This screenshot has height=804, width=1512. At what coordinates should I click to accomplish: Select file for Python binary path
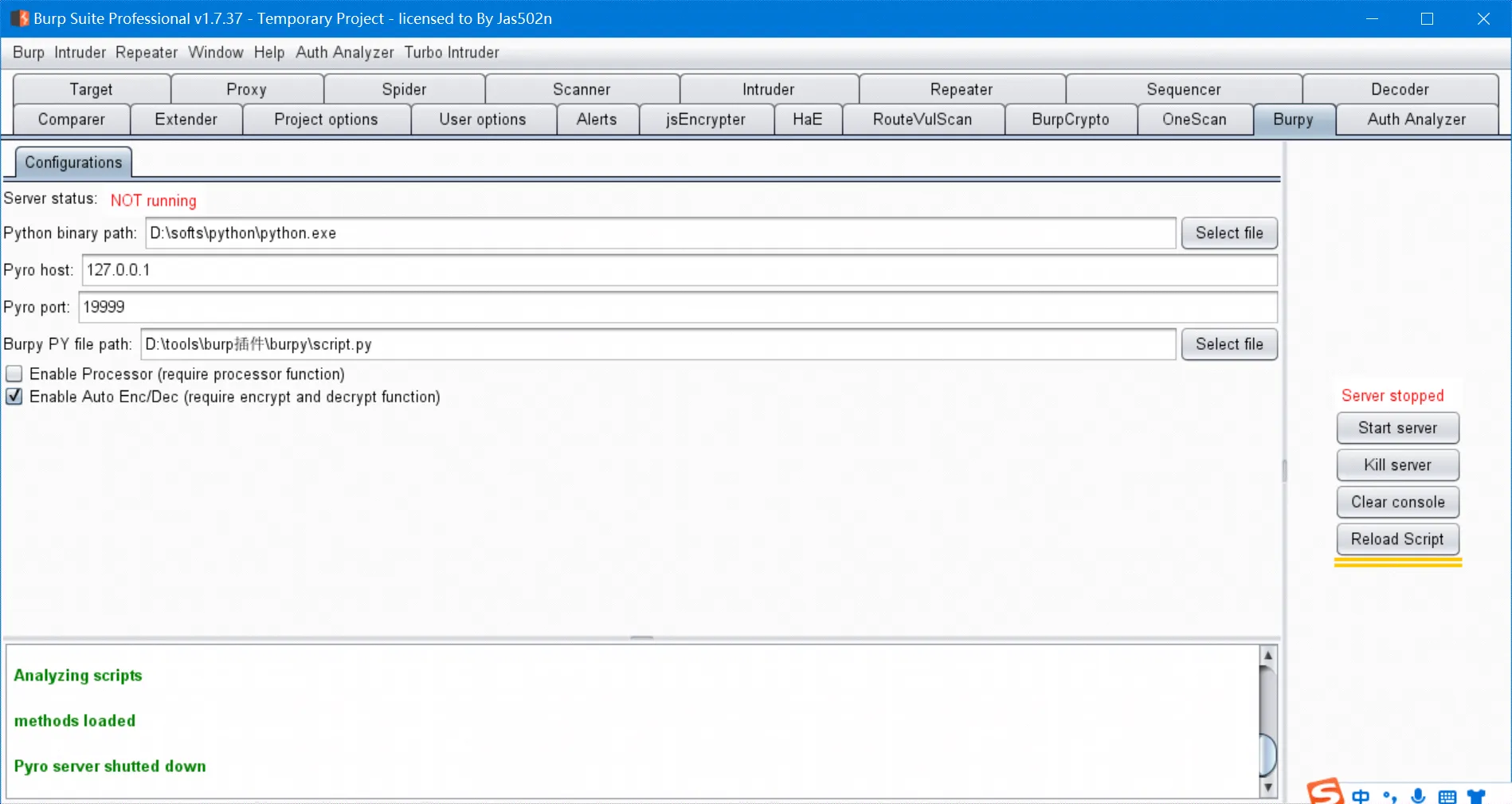1229,233
